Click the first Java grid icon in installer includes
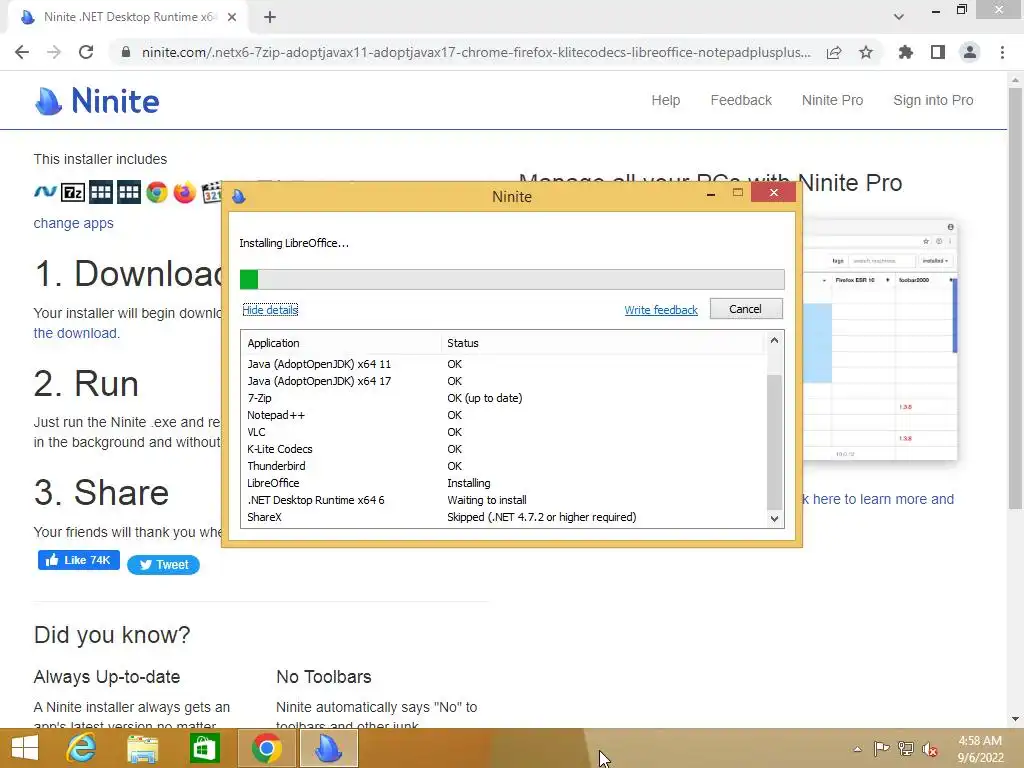The width and height of the screenshot is (1024, 768). tap(101, 193)
